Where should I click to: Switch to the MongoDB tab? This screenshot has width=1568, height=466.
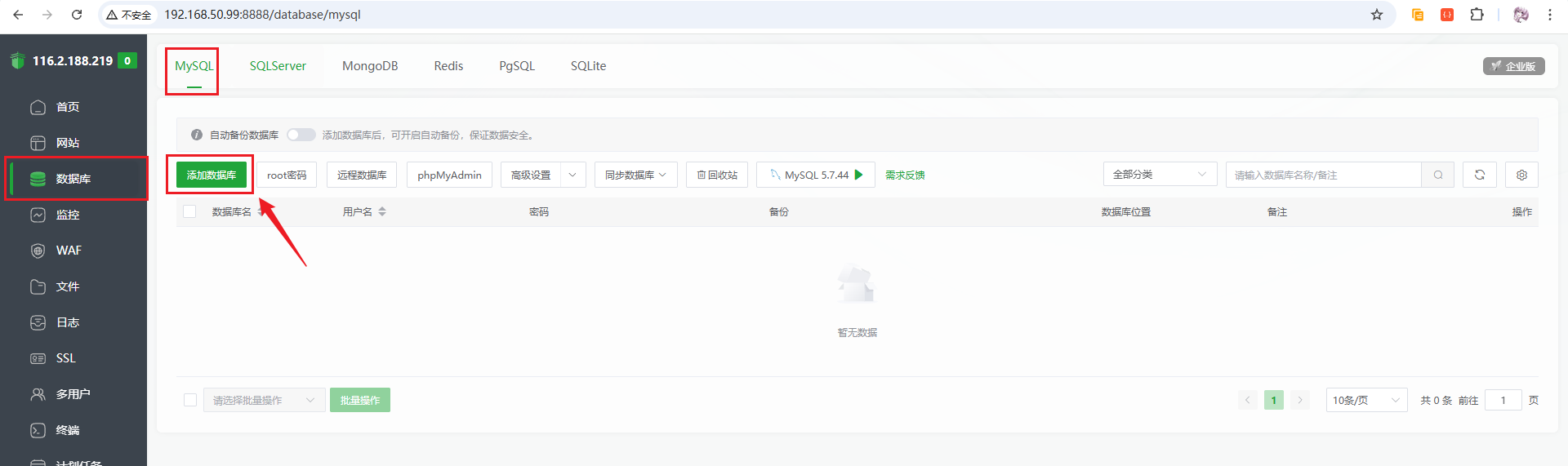click(370, 66)
